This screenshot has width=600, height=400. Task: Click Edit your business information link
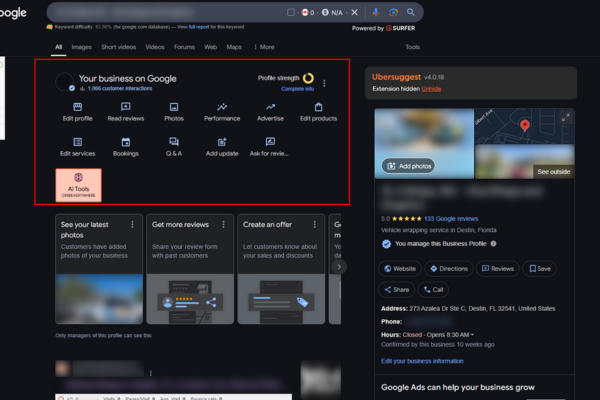pos(422,361)
